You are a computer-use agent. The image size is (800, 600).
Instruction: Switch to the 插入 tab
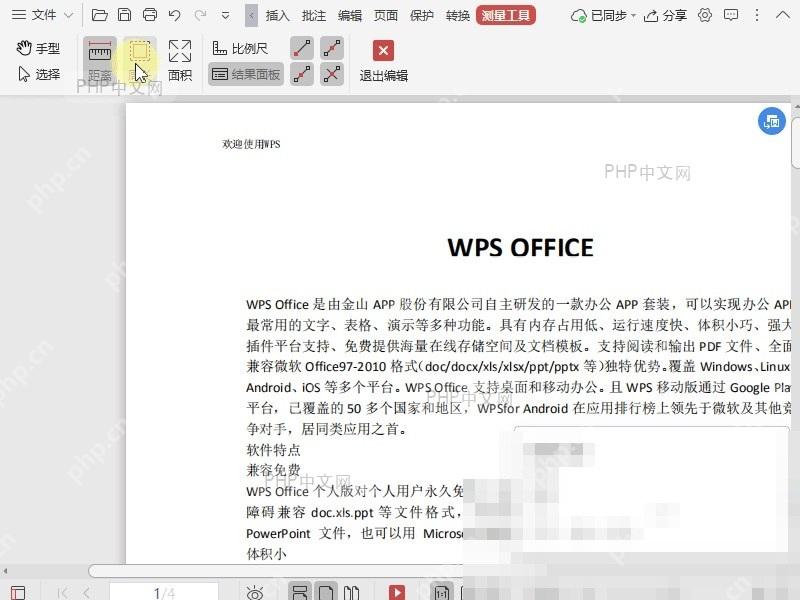pos(278,16)
